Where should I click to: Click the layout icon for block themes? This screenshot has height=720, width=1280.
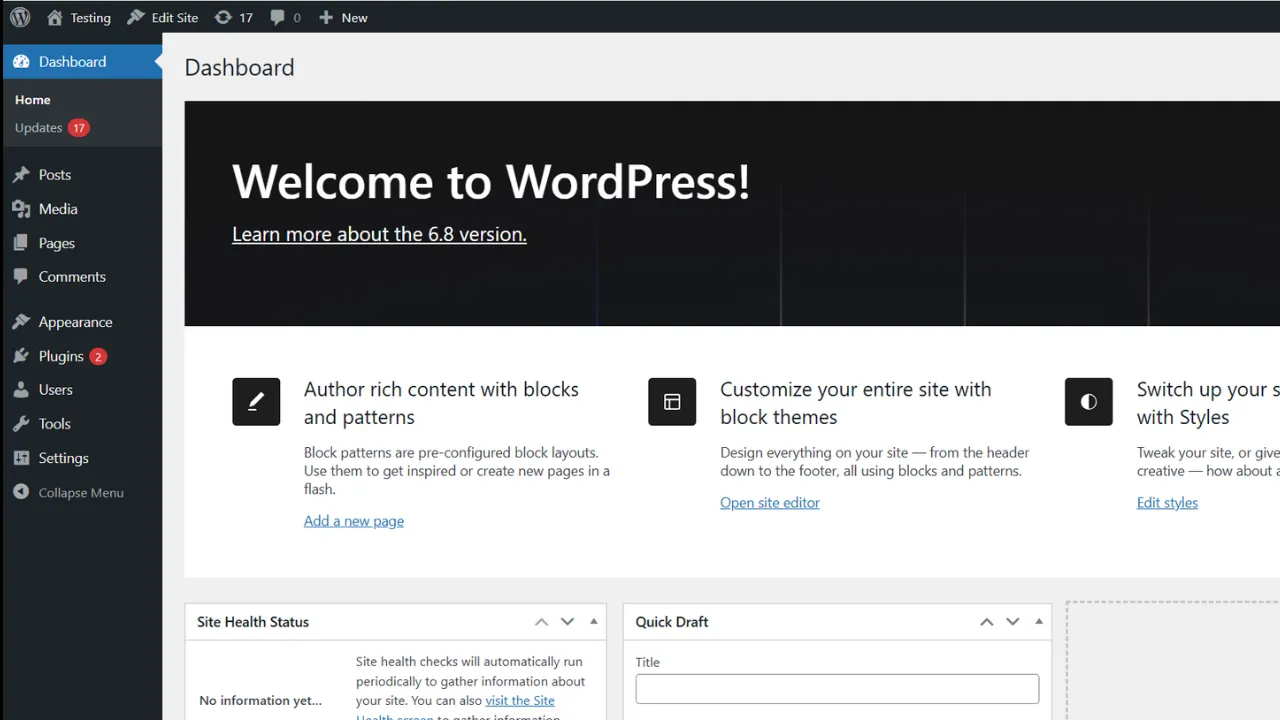point(672,401)
